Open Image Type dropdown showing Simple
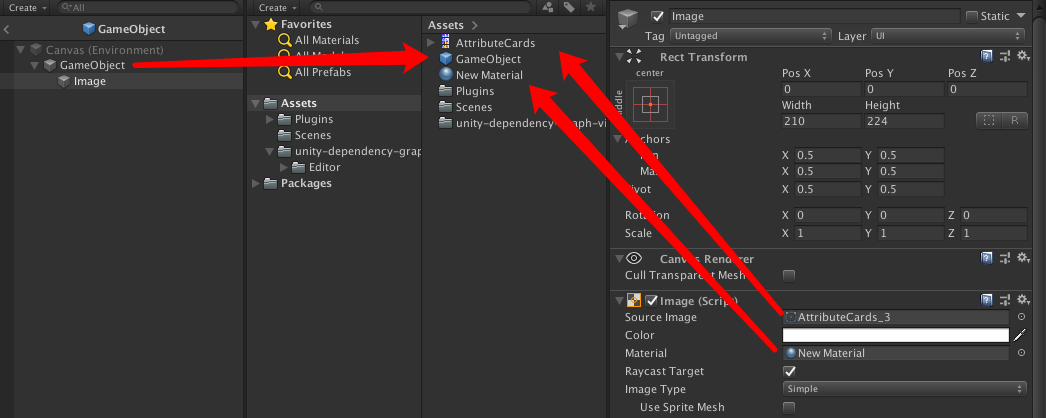This screenshot has width=1046, height=418. click(x=904, y=389)
